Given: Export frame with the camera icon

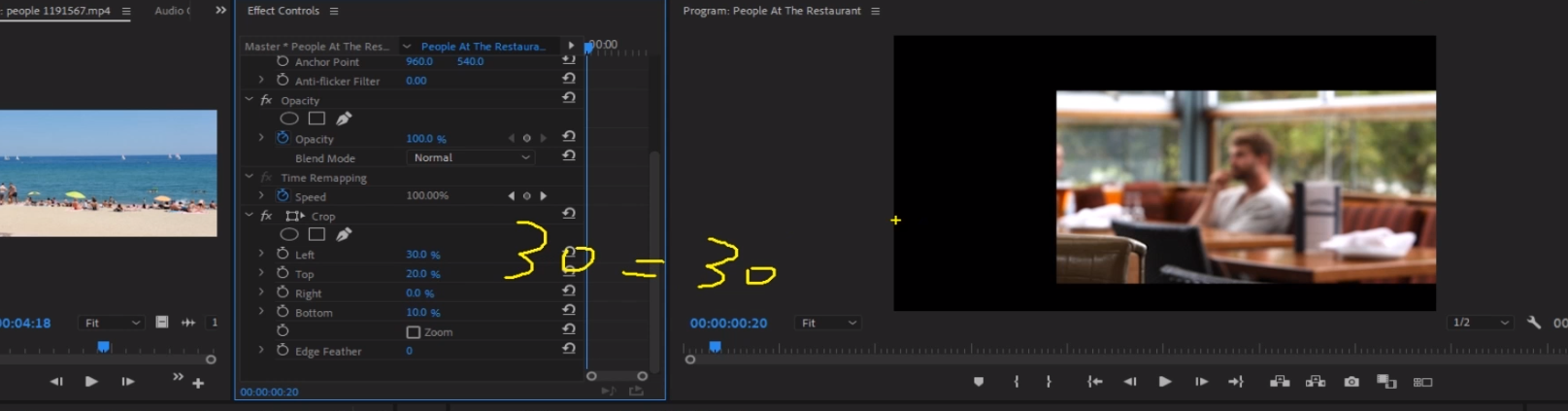Looking at the screenshot, I should point(1351,382).
